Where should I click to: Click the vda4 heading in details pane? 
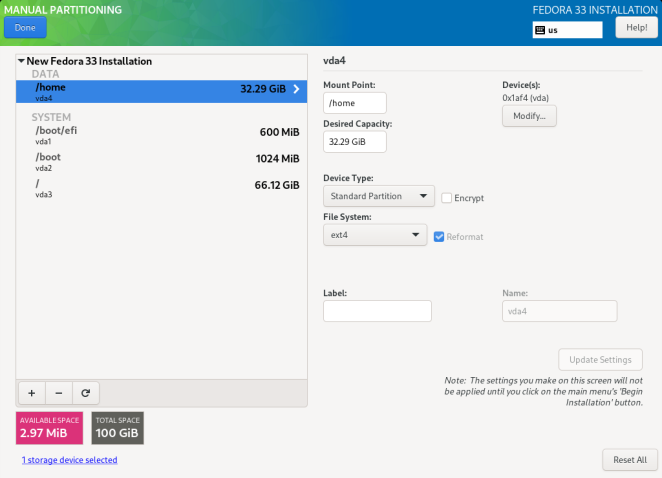click(334, 61)
